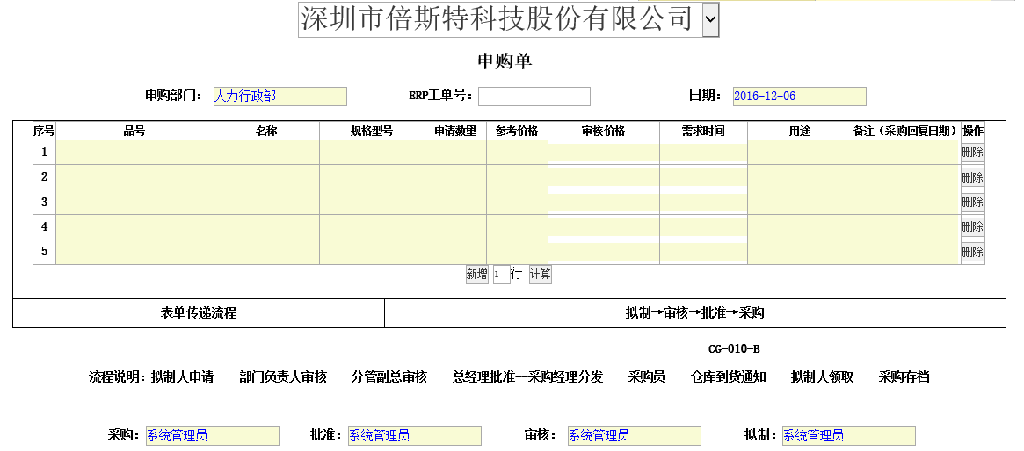Click the 申购部门 field showing 人力行政部
This screenshot has height=451, width=1024.
(x=280, y=96)
